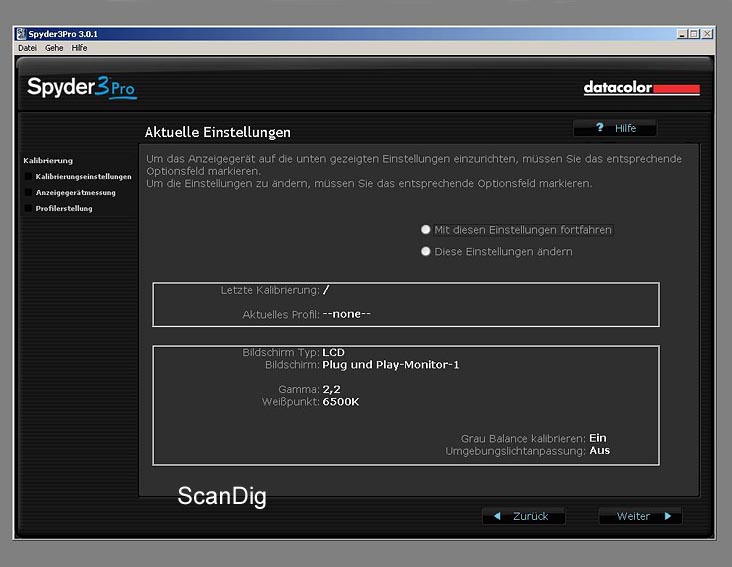The width and height of the screenshot is (732, 567).
Task: Click the Weißpunkt value '6500K'
Action: 341,402
